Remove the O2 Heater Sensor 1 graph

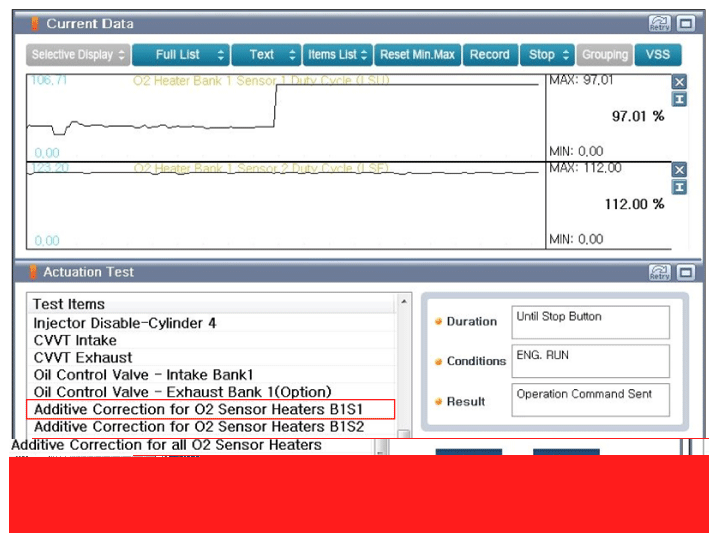tap(679, 82)
